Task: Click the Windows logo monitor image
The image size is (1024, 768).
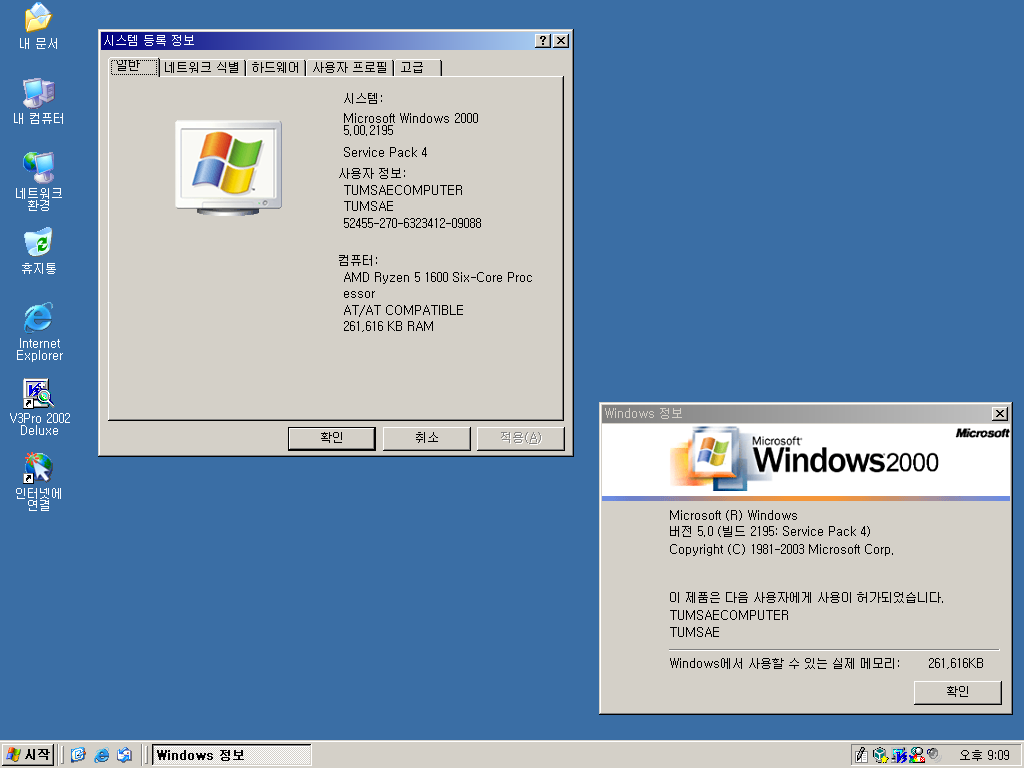Action: 229,168
